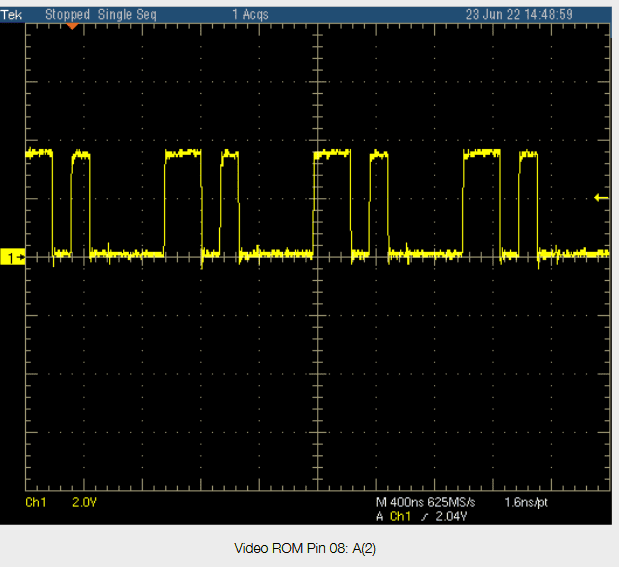Click the center crosshair of the graticule
619x567 pixels.
click(x=316, y=257)
